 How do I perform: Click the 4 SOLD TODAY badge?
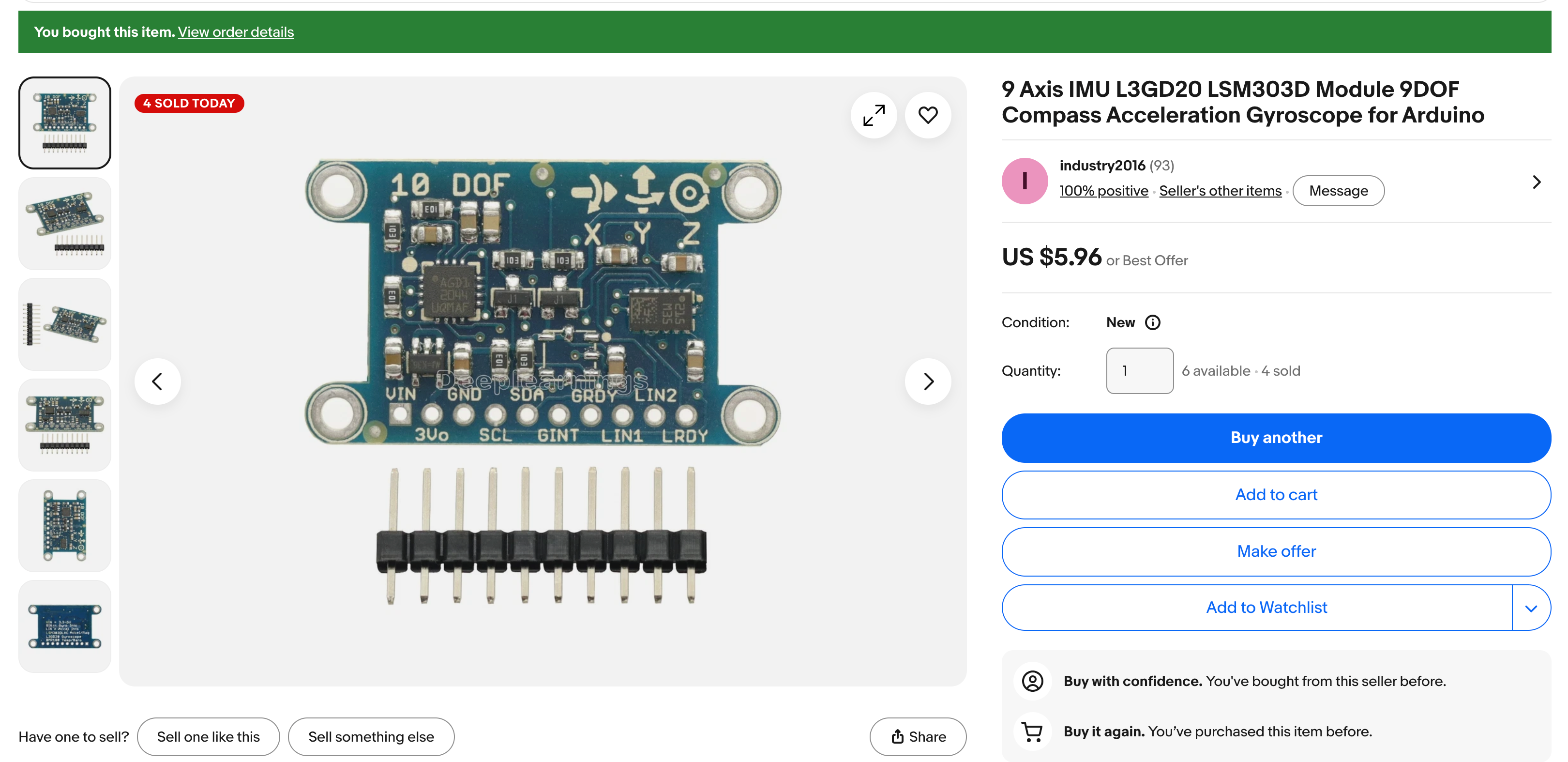[x=189, y=103]
